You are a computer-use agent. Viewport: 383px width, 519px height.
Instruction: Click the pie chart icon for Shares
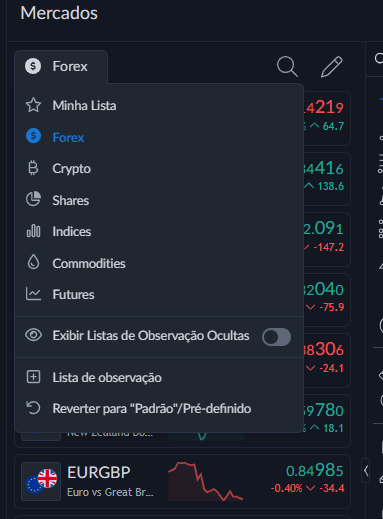click(33, 199)
